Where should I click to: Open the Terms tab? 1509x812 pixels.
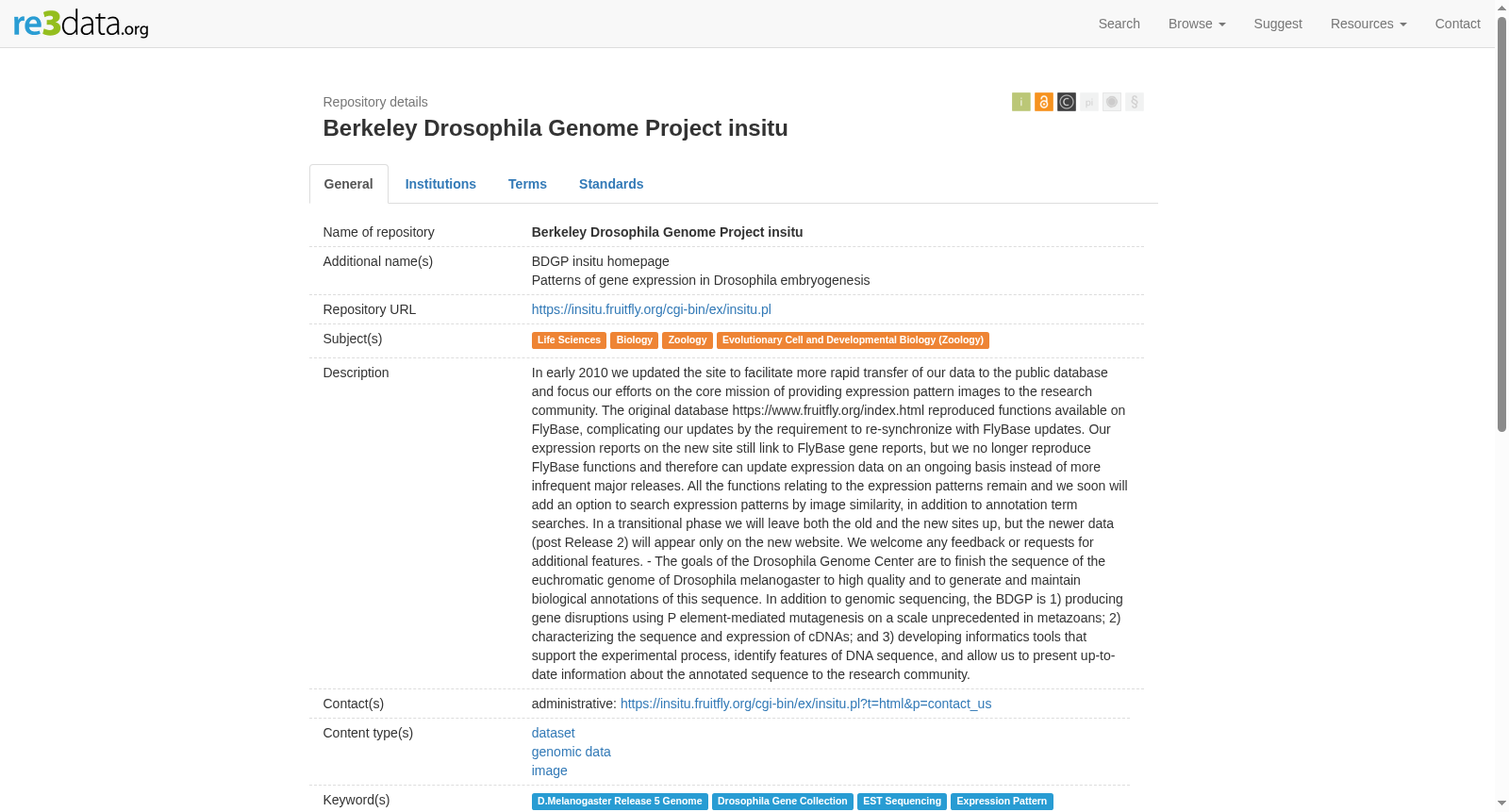(x=527, y=184)
